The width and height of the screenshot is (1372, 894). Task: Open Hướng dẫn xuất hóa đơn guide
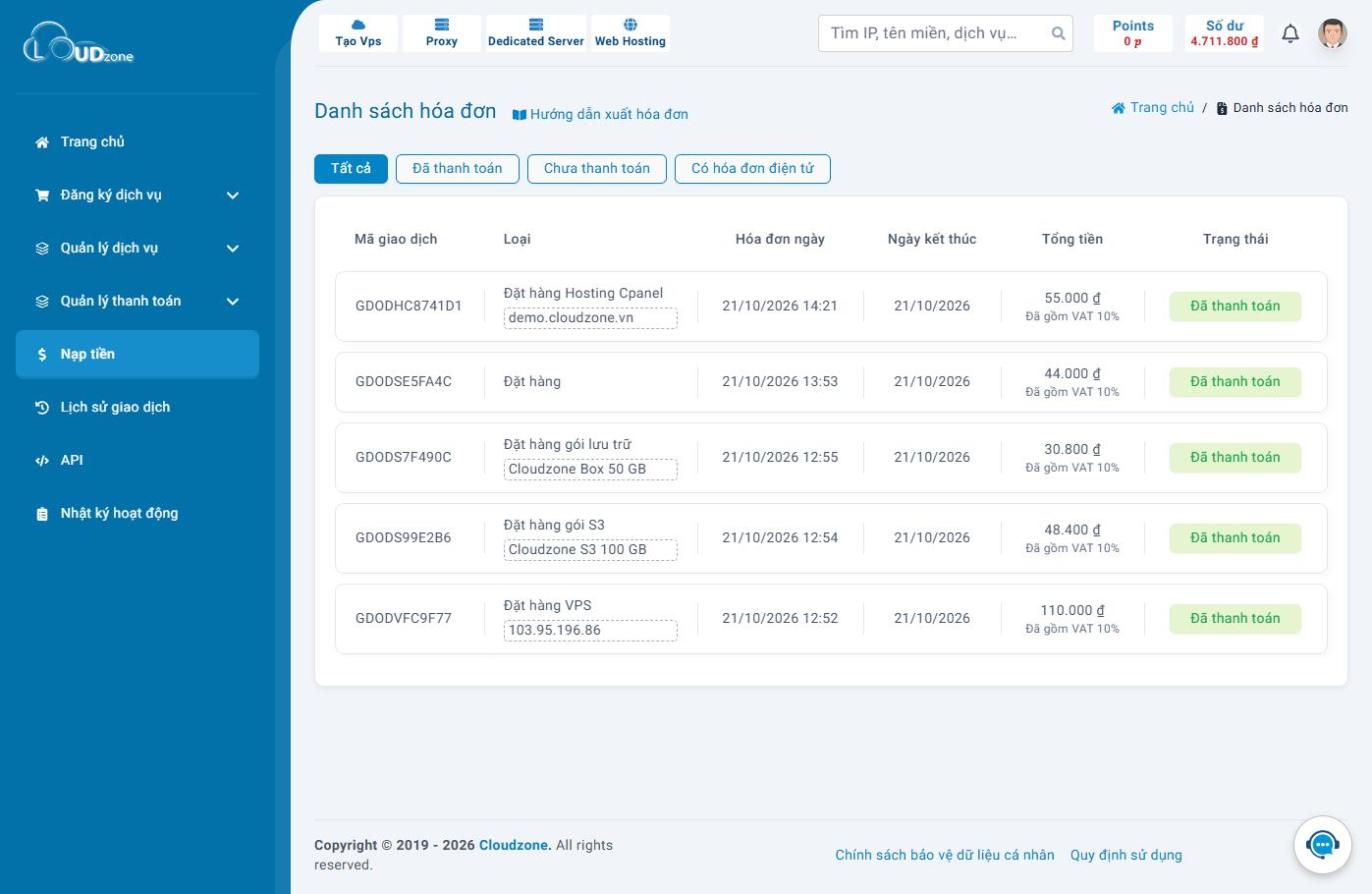pyautogui.click(x=600, y=114)
